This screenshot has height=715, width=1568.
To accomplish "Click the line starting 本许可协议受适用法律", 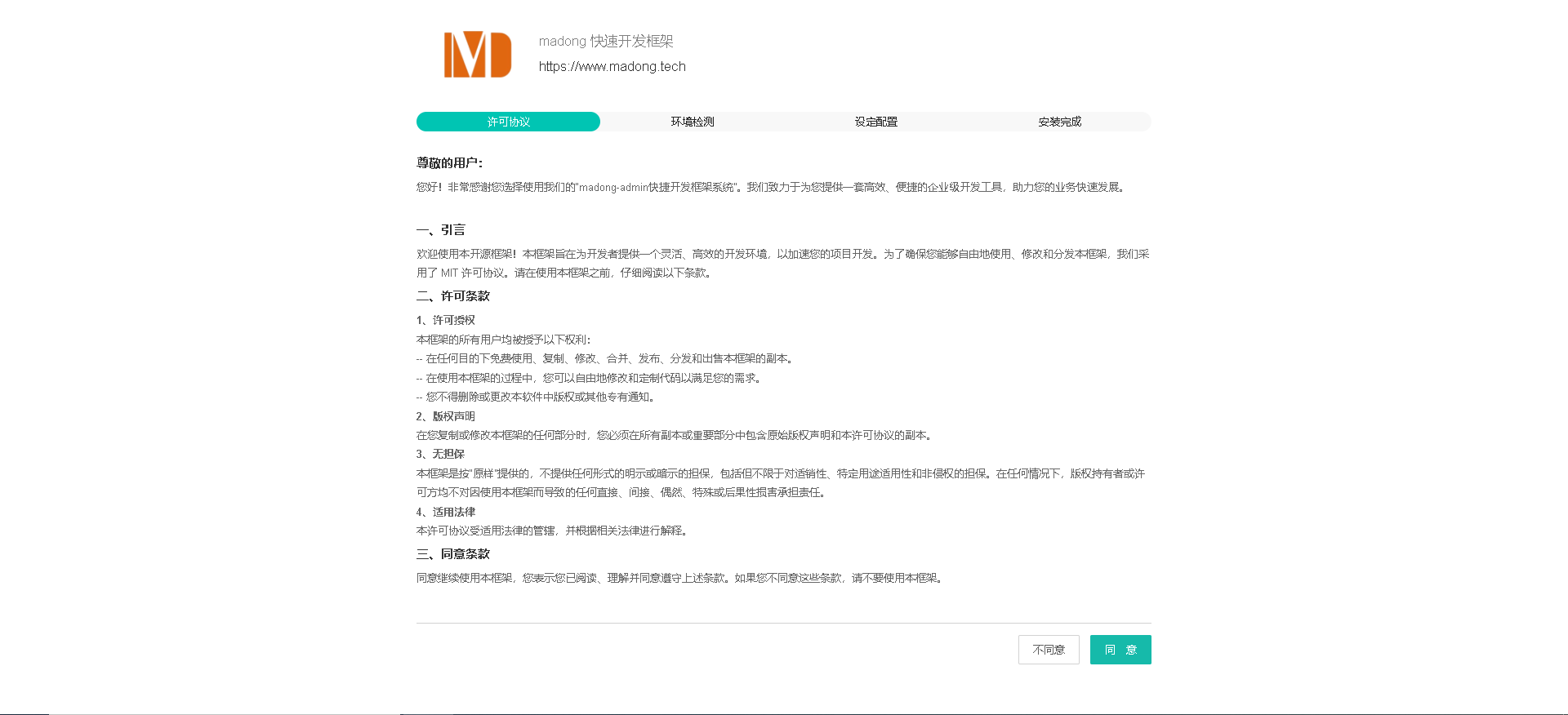I will (x=553, y=531).
